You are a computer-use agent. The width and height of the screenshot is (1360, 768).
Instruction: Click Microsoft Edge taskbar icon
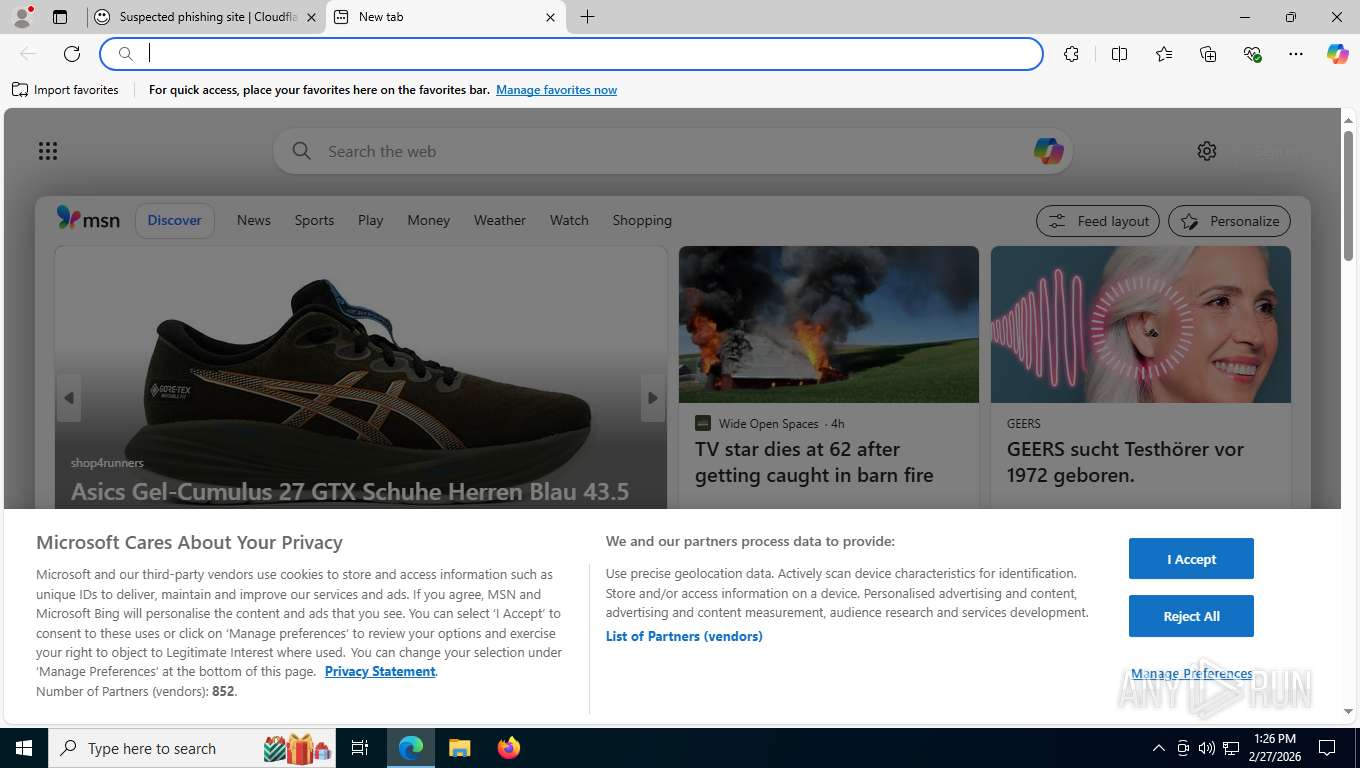tap(411, 748)
